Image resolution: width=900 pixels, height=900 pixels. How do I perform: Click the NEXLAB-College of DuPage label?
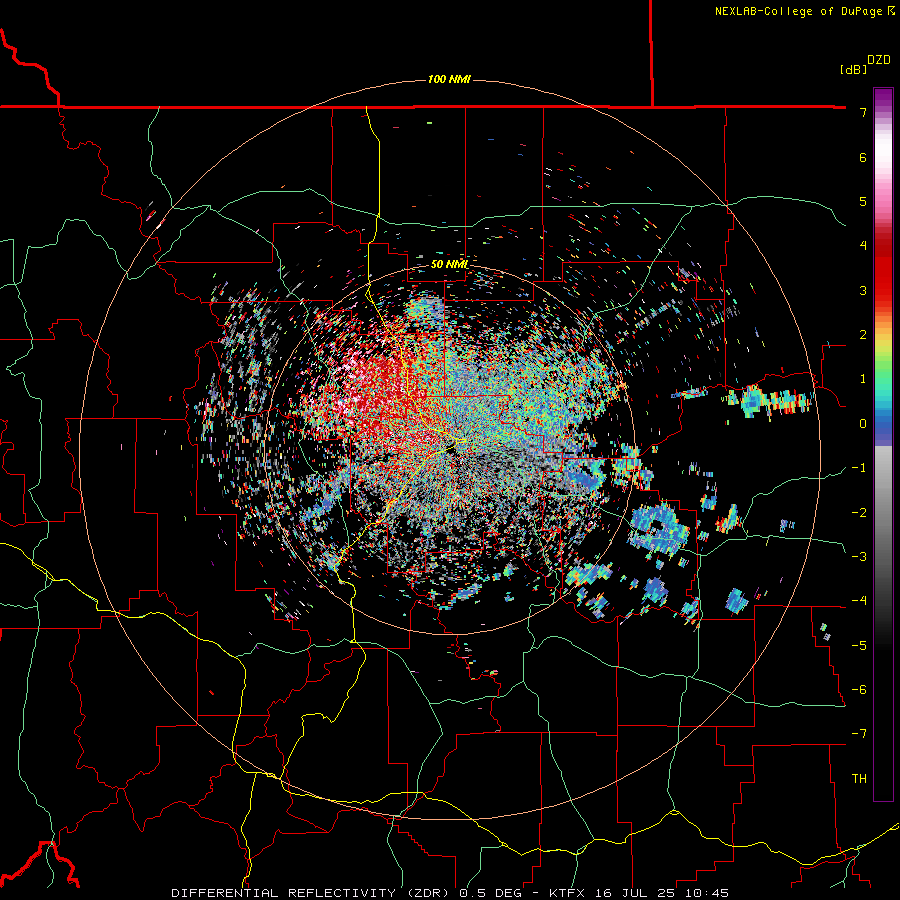(x=804, y=11)
